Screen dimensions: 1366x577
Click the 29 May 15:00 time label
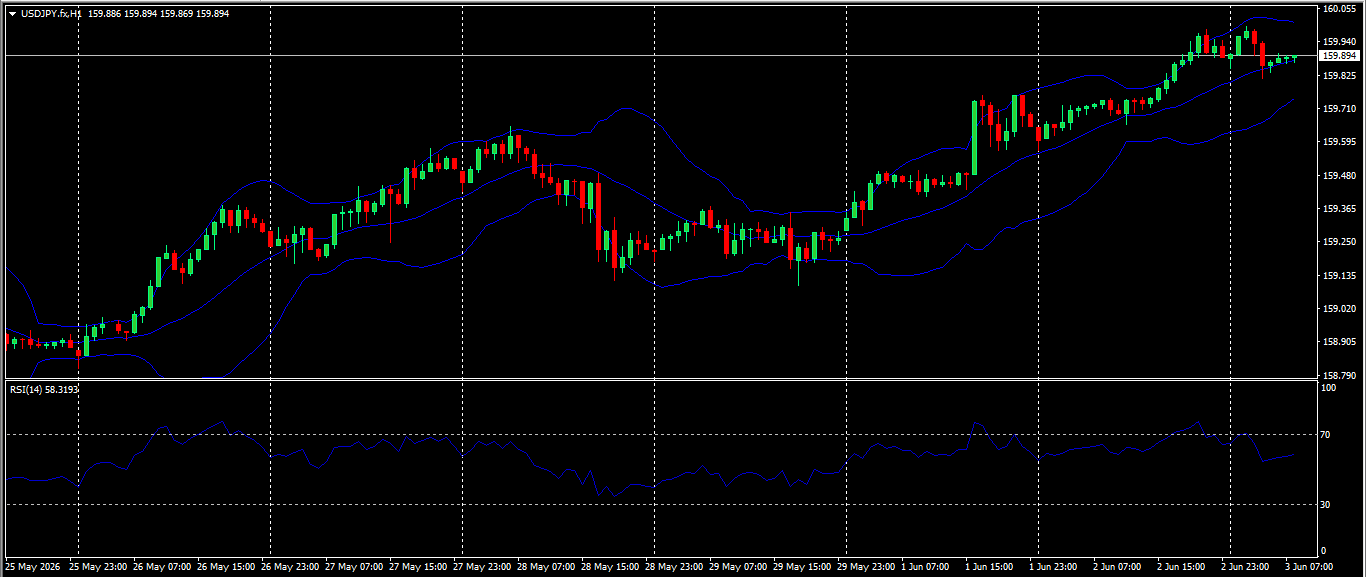point(802,566)
